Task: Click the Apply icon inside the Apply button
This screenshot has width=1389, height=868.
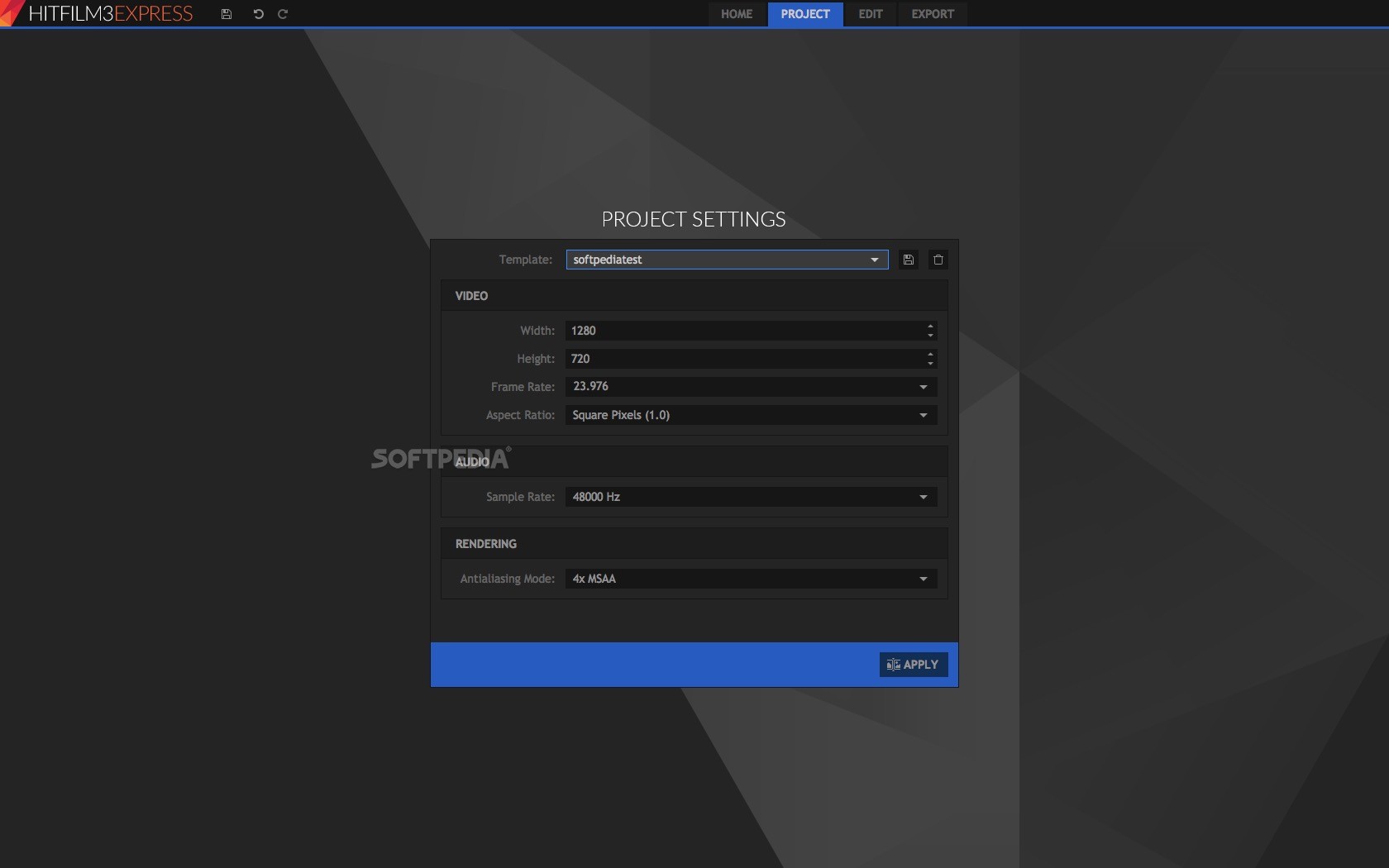Action: pos(893,665)
